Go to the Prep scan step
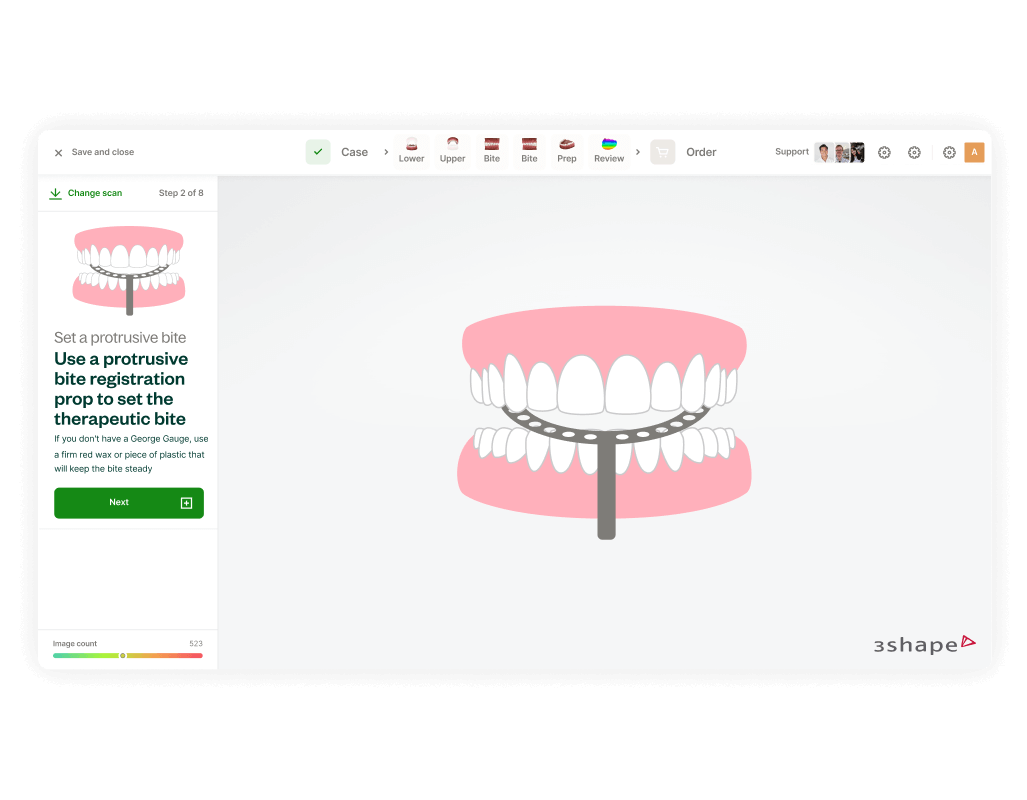The width and height of the screenshot is (1027, 800). 567,151
